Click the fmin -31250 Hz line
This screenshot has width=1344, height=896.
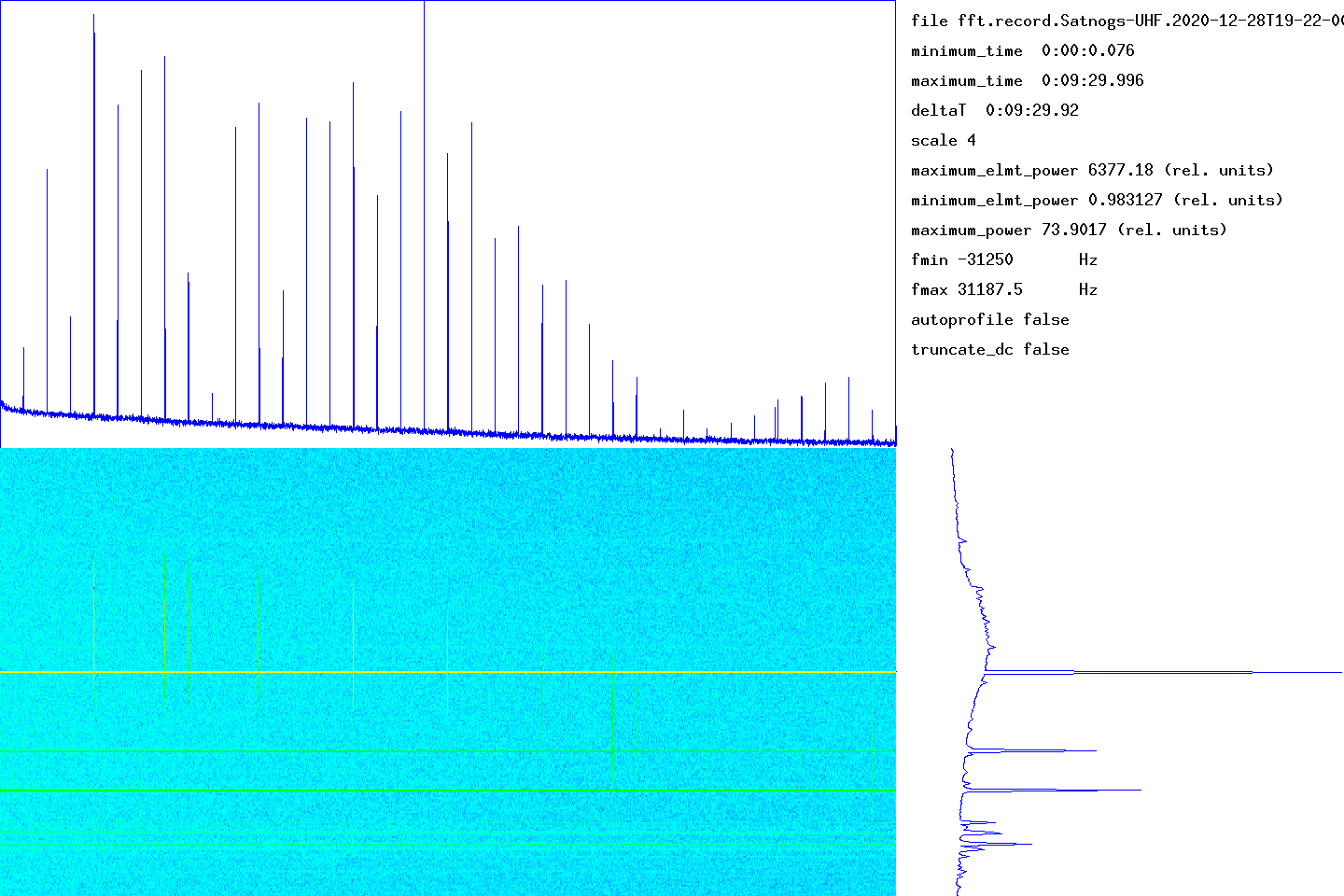(1004, 259)
